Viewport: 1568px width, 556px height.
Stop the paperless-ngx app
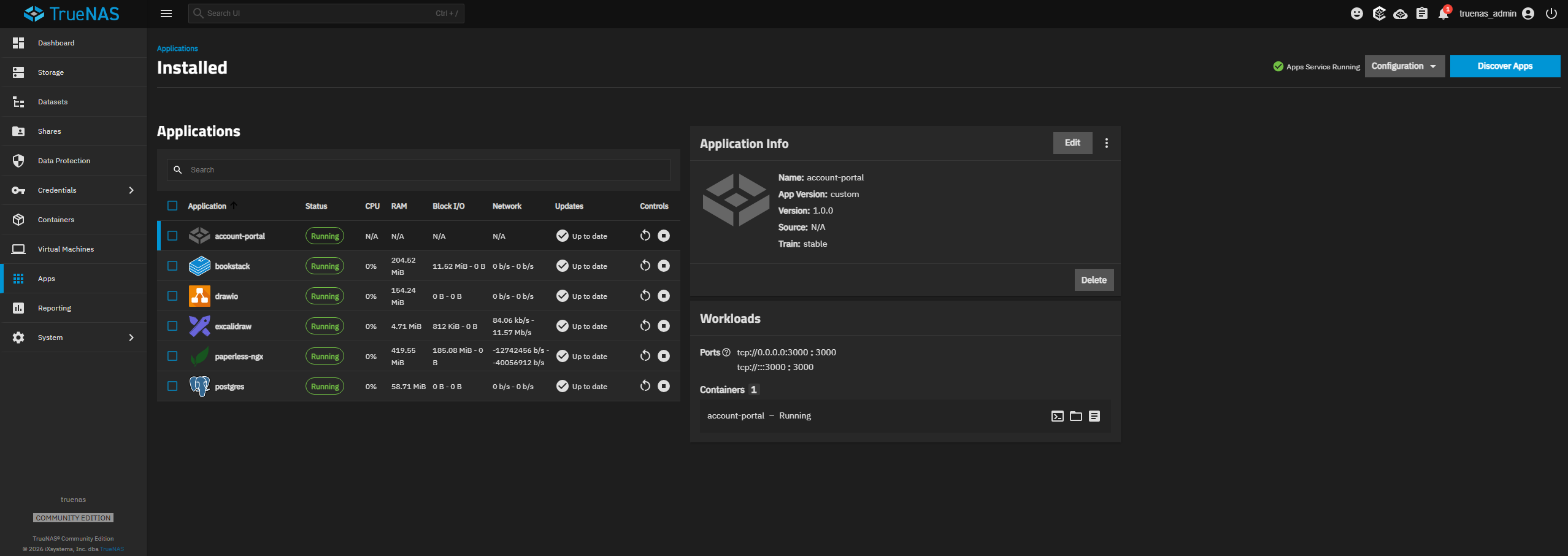coord(664,356)
